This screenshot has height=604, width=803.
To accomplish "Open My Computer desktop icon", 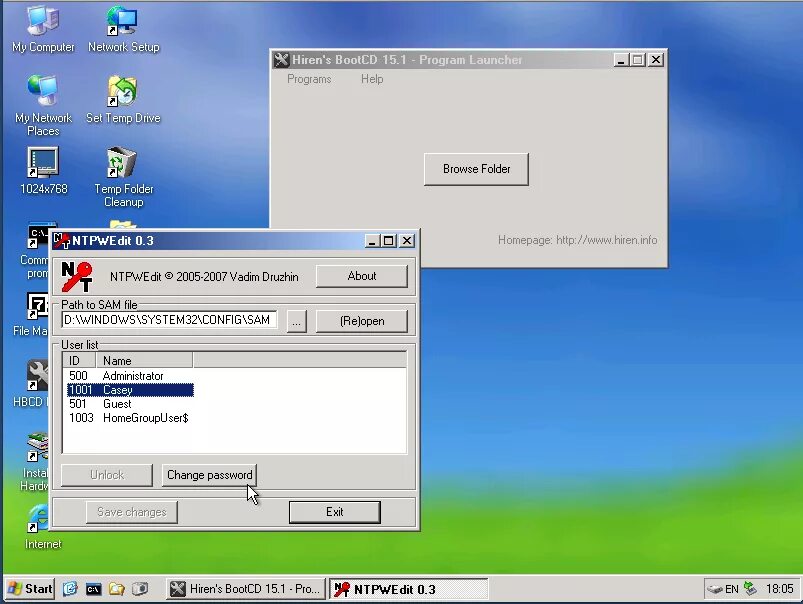I will pyautogui.click(x=43, y=28).
